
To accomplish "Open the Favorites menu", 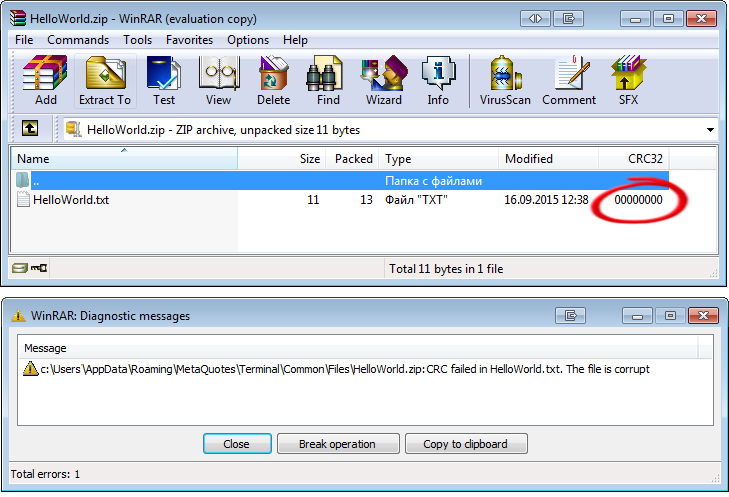I will coord(189,40).
